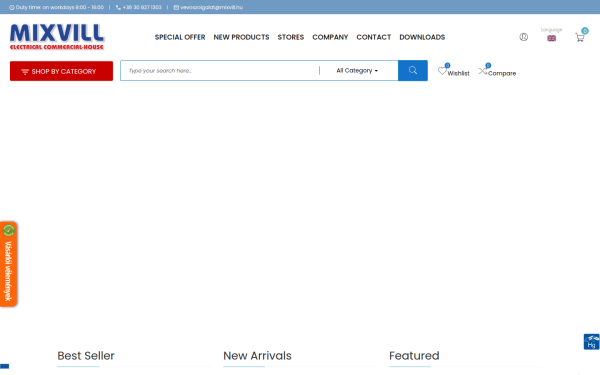Viewport: 600px width, 375px height.
Task: Open Company menu item
Action: pos(330,37)
